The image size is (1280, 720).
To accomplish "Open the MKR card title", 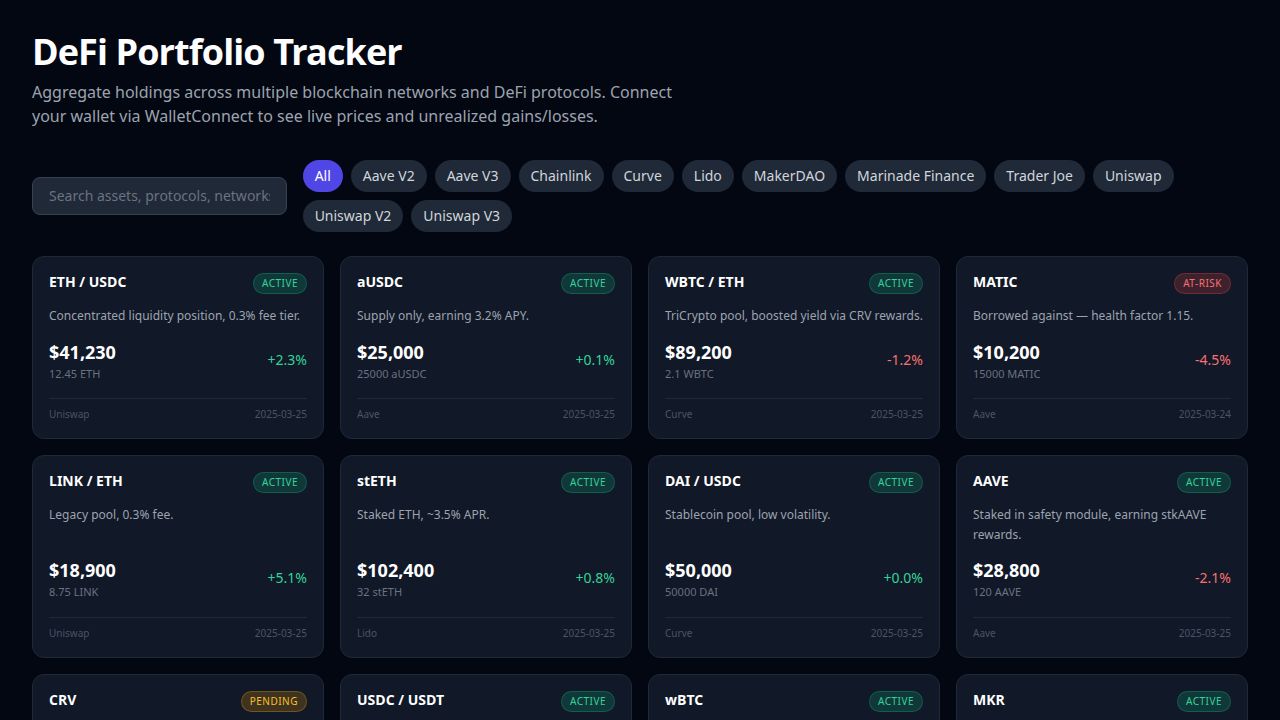I will pos(989,700).
